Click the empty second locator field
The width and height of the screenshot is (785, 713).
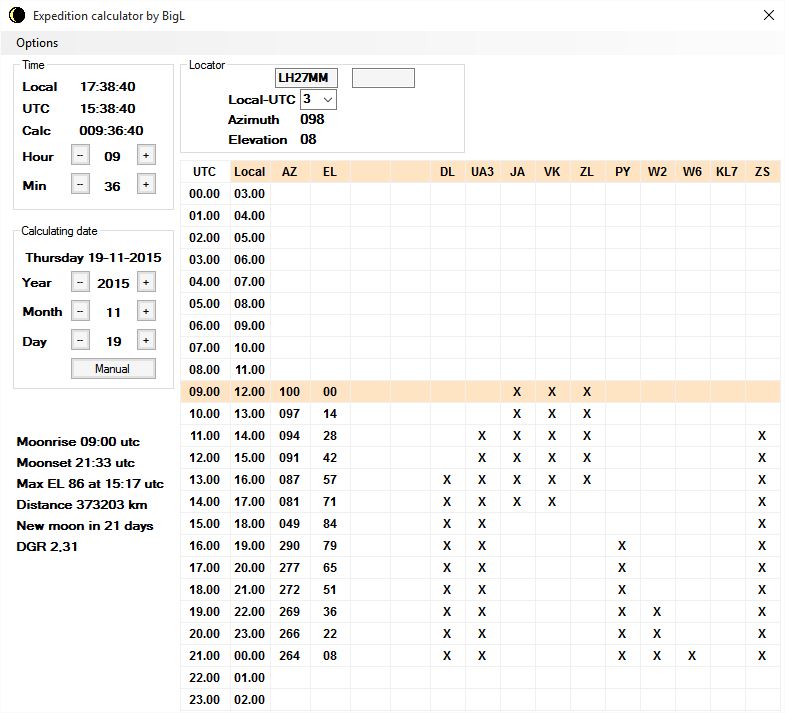(x=383, y=78)
